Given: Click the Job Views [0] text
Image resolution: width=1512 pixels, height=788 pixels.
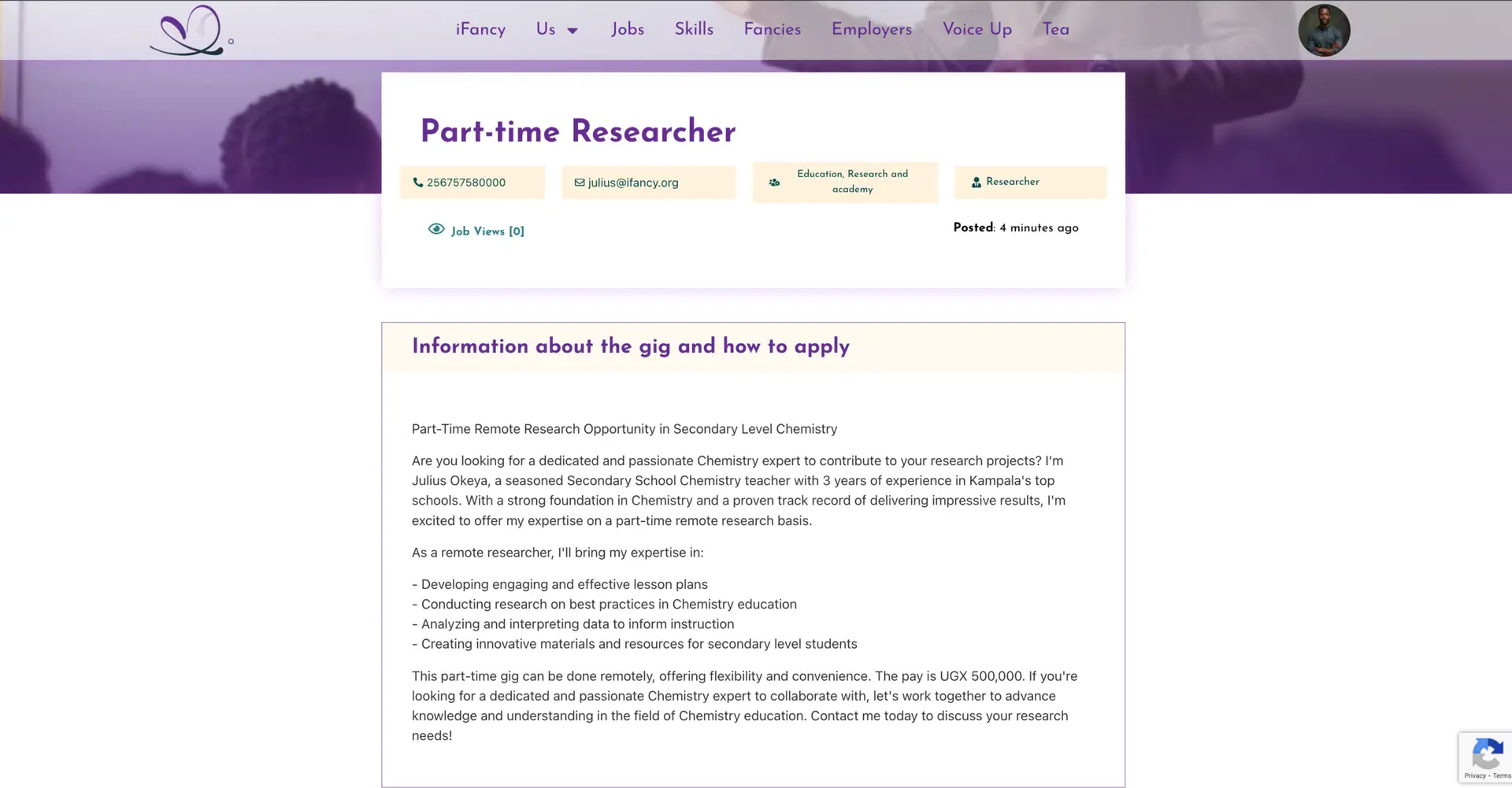Looking at the screenshot, I should [487, 231].
